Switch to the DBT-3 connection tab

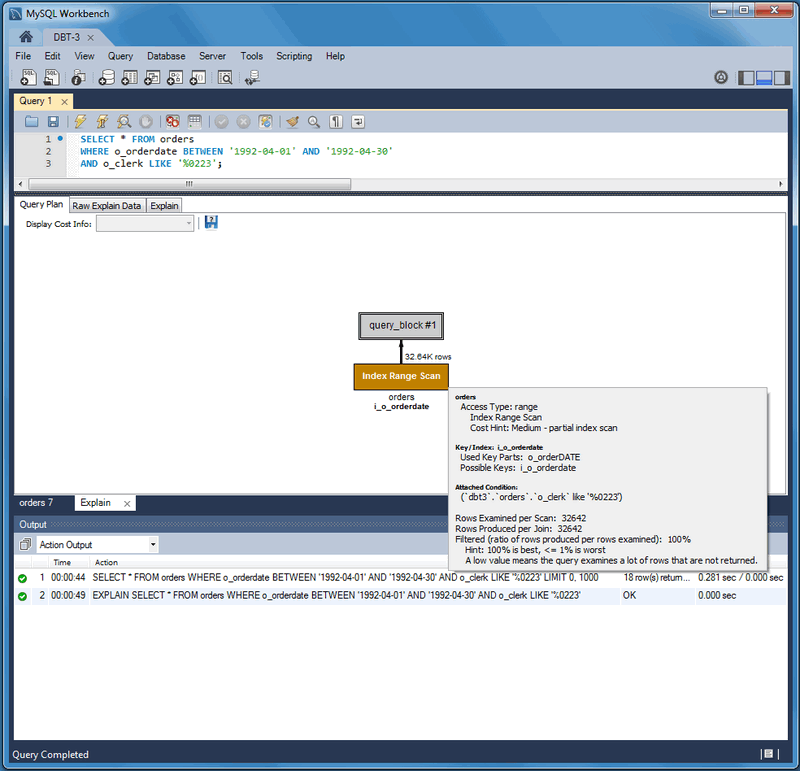pyautogui.click(x=67, y=37)
